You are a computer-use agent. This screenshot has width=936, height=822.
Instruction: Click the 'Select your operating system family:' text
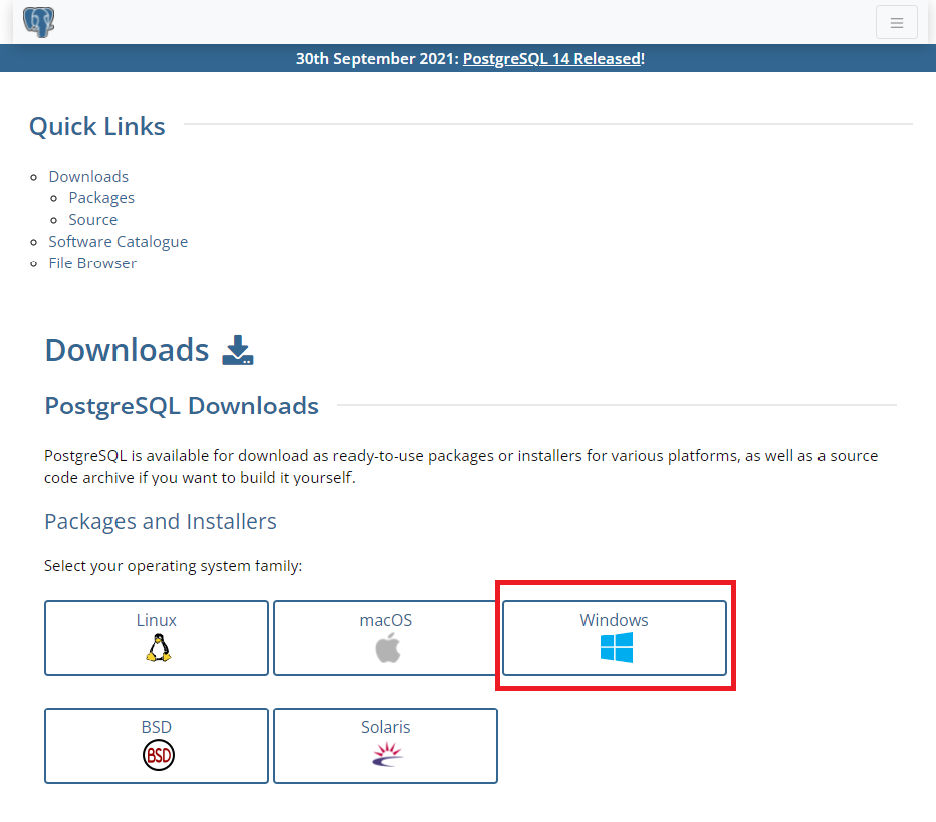pos(173,566)
